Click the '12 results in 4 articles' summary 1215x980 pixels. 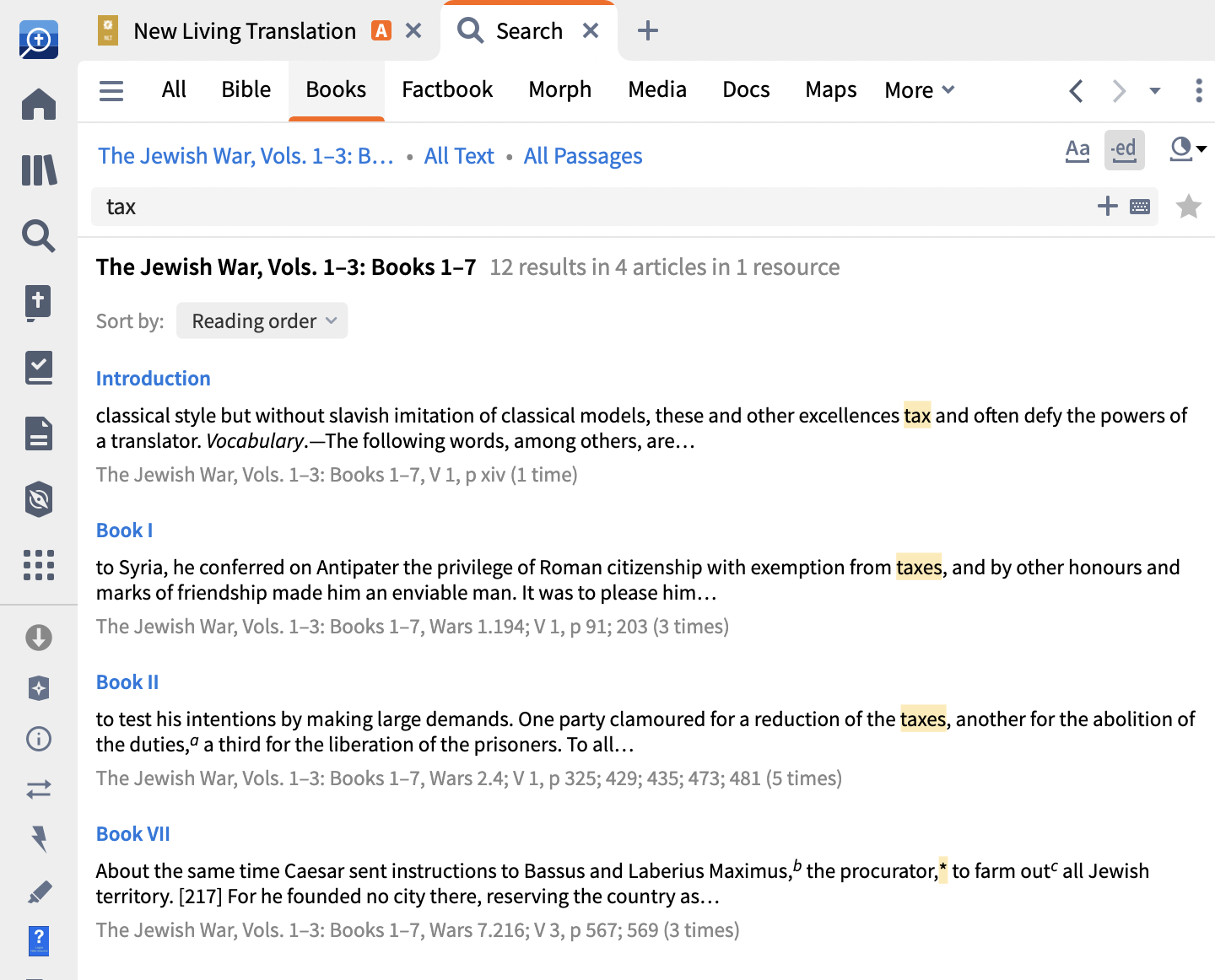(x=665, y=267)
